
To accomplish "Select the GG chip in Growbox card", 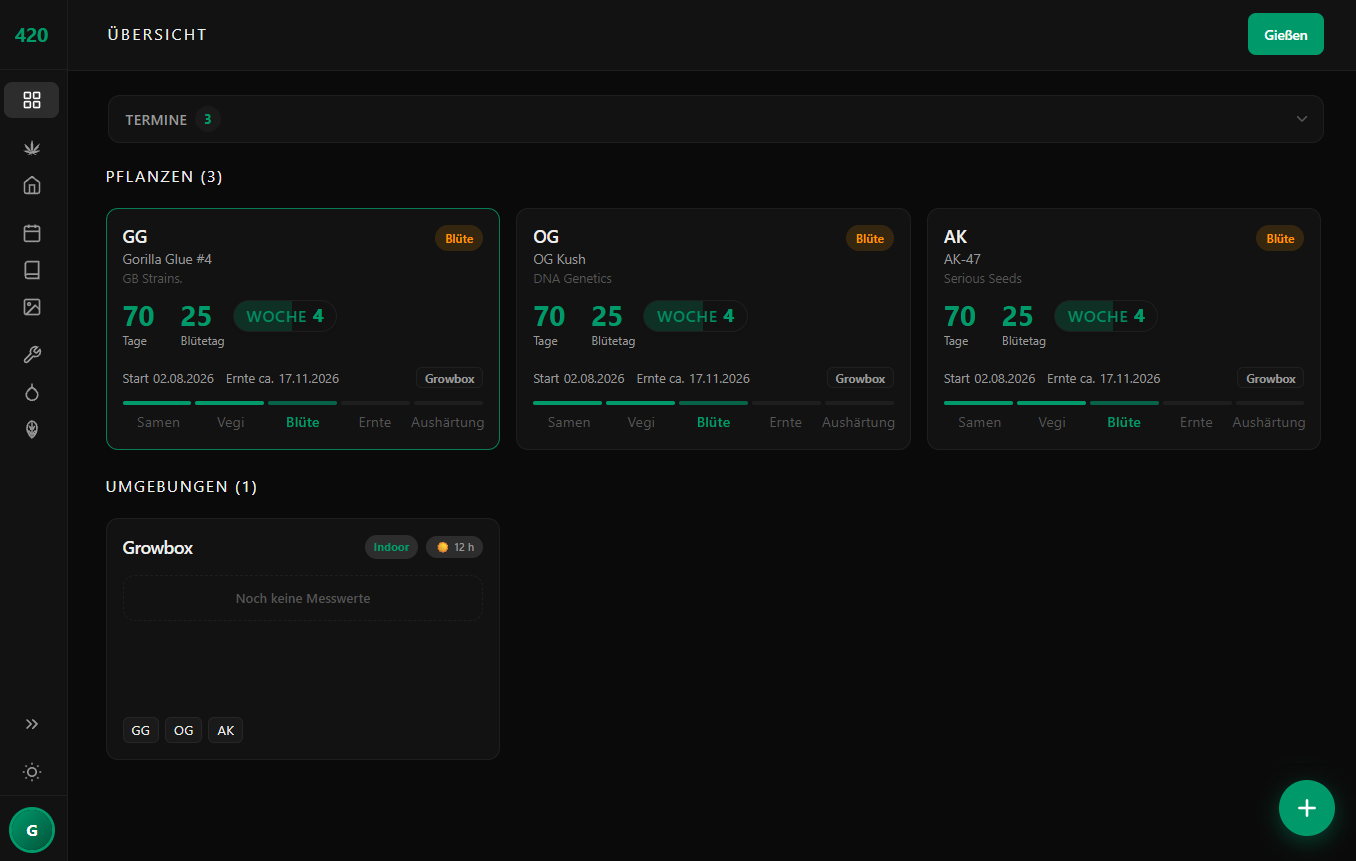I will [x=141, y=730].
